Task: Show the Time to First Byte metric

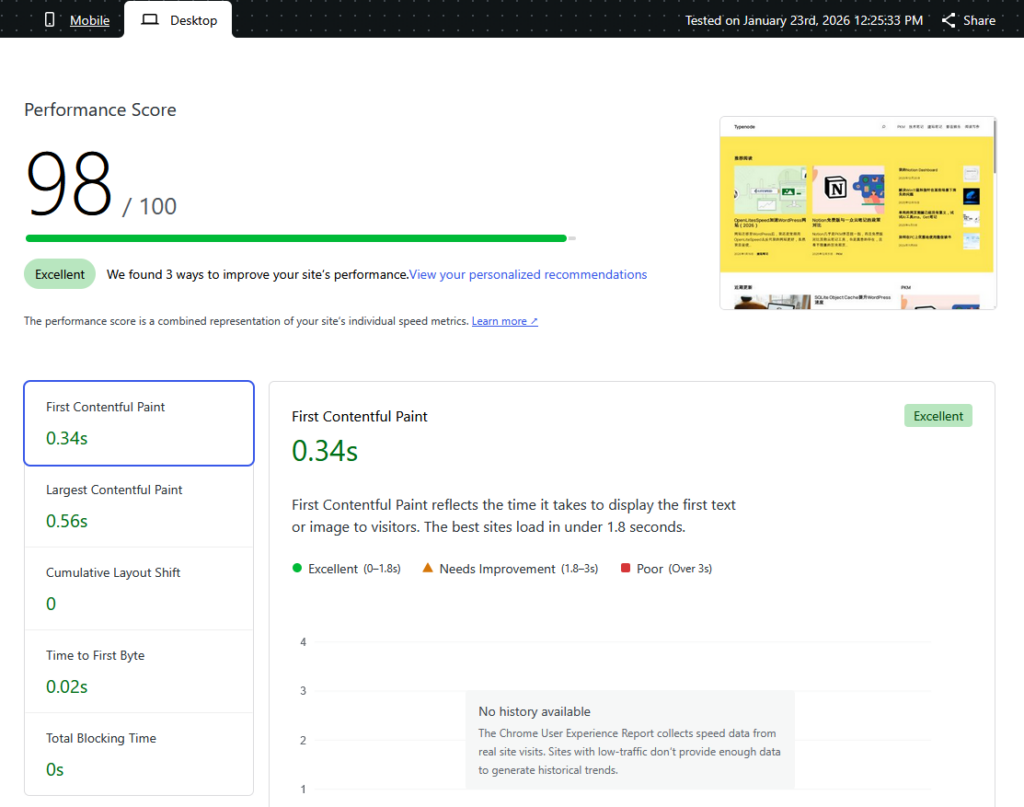Action: click(x=139, y=671)
